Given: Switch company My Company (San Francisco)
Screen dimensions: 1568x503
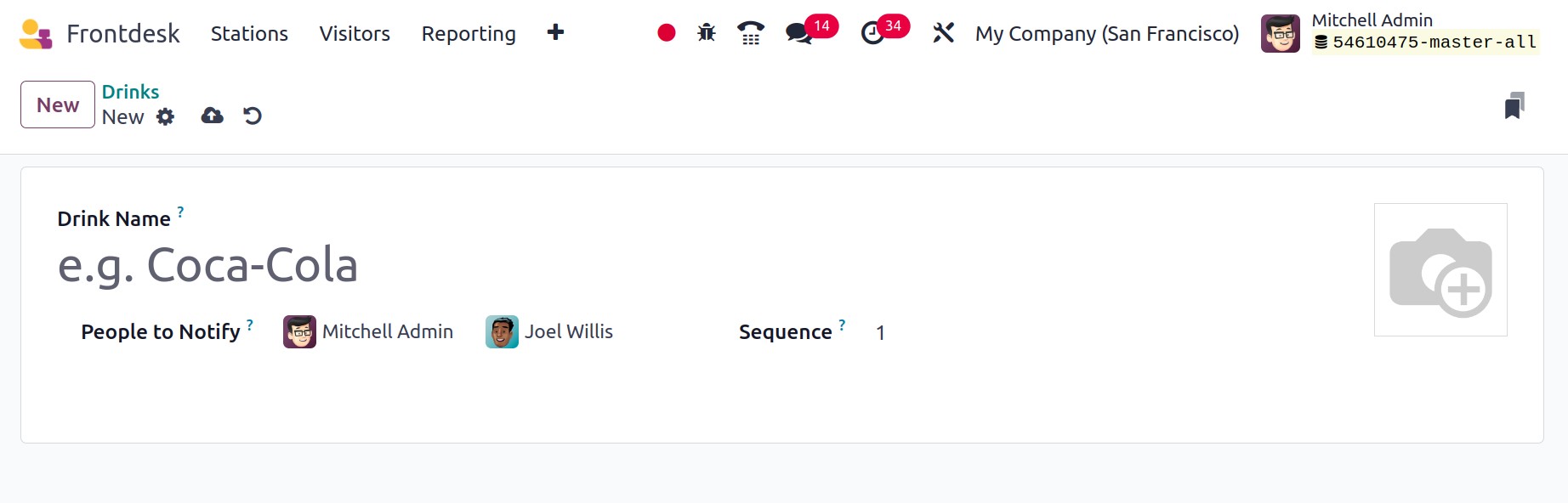Looking at the screenshot, I should (1107, 33).
